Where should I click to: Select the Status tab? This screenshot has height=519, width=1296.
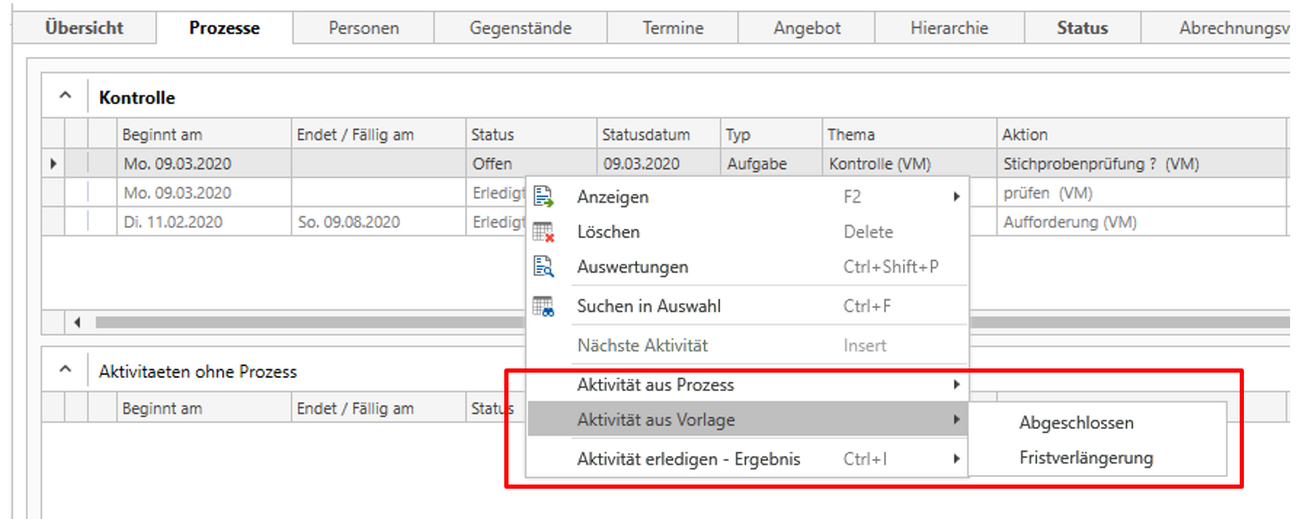(1082, 28)
